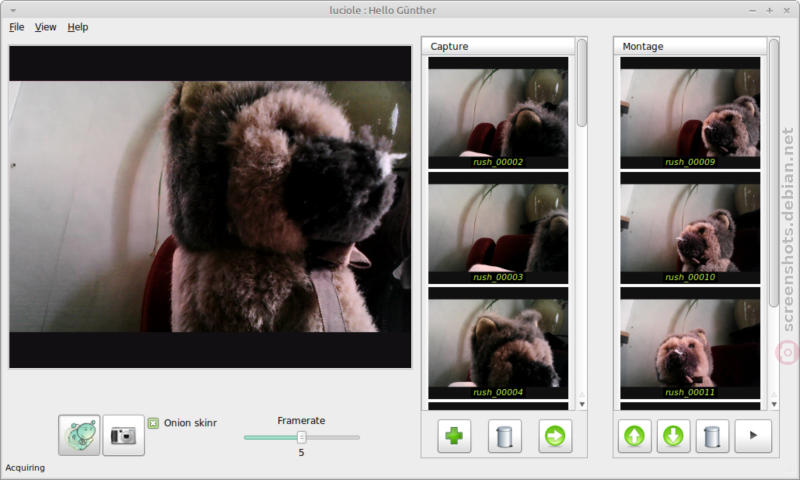Select capture thumbnail rush_00002
Image resolution: width=800 pixels, height=480 pixels.
tap(498, 113)
